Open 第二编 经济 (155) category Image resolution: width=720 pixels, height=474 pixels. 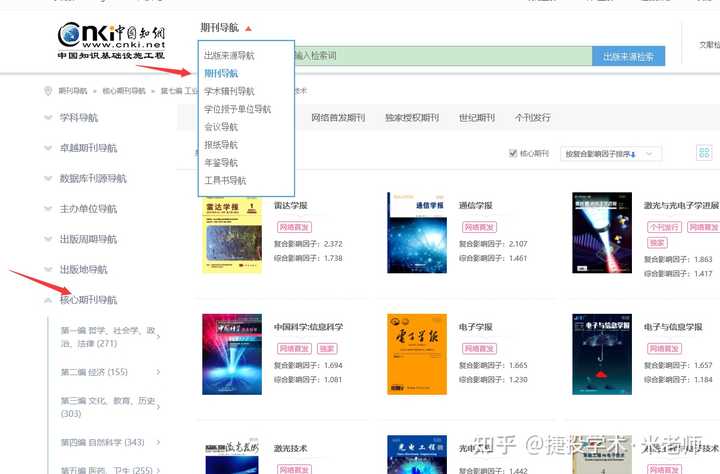[x=94, y=372]
